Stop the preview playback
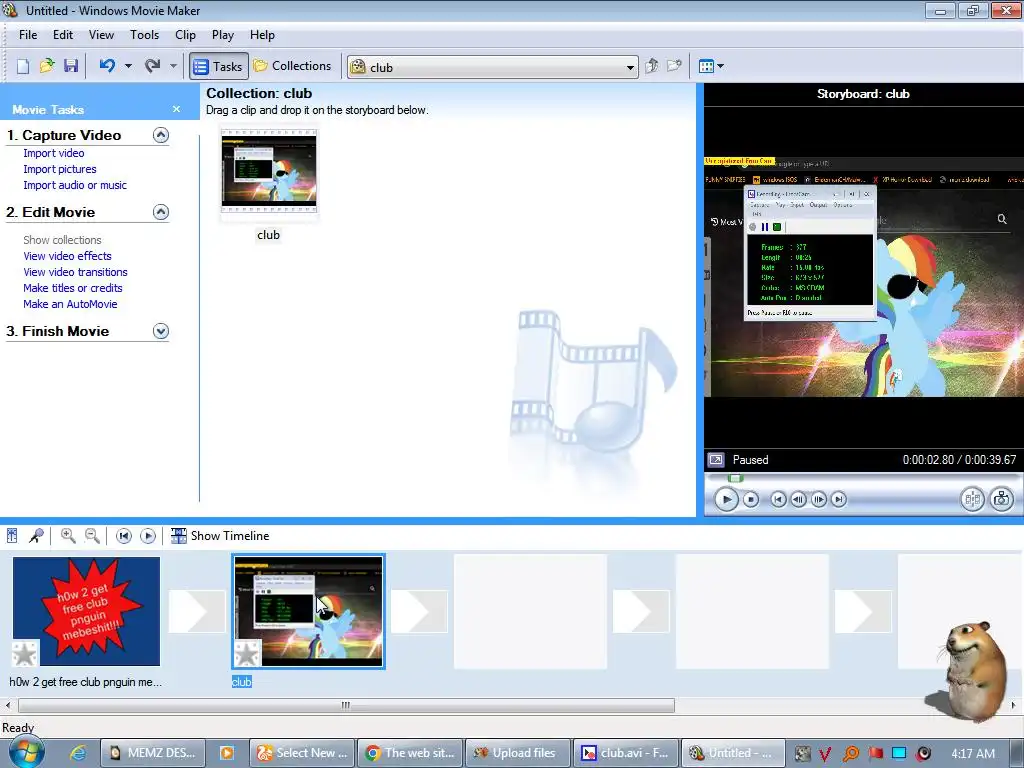This screenshot has width=1024, height=768. pyautogui.click(x=751, y=500)
